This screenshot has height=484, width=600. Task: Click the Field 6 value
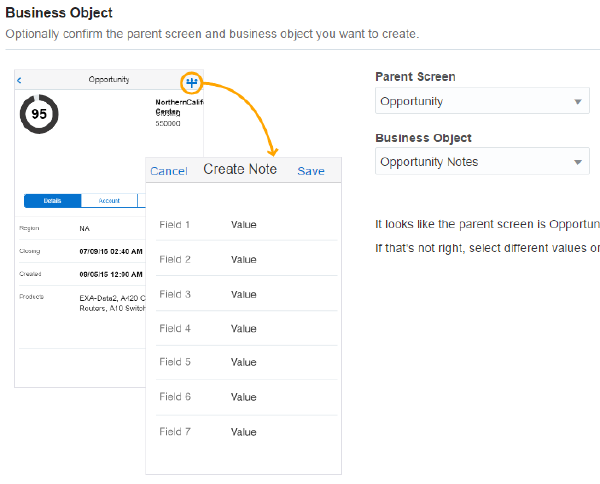click(244, 398)
